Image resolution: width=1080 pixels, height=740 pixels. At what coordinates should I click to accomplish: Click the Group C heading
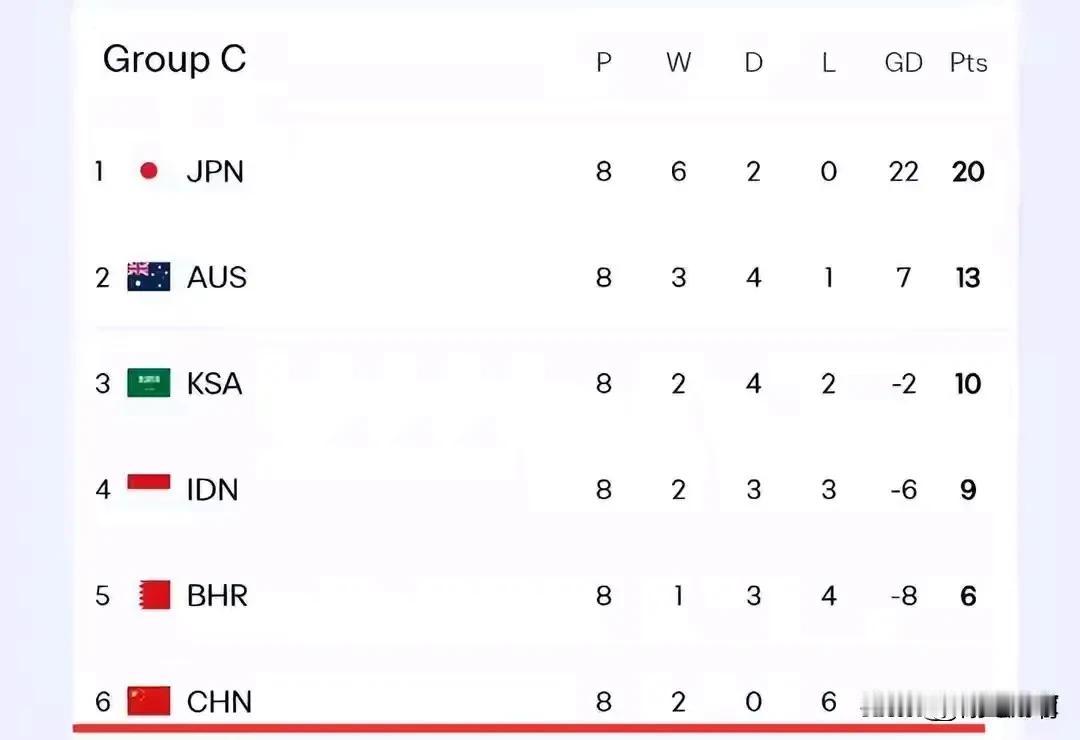tap(174, 59)
